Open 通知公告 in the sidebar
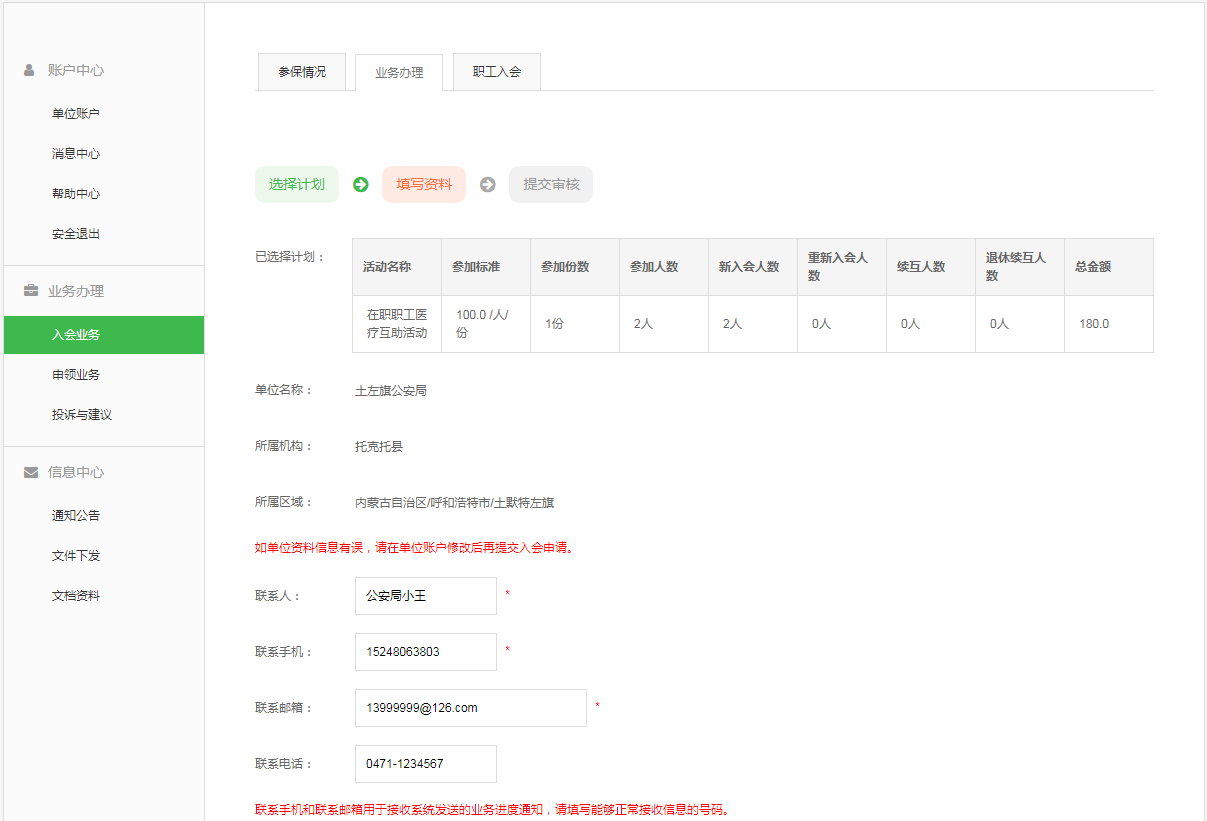 (x=76, y=516)
